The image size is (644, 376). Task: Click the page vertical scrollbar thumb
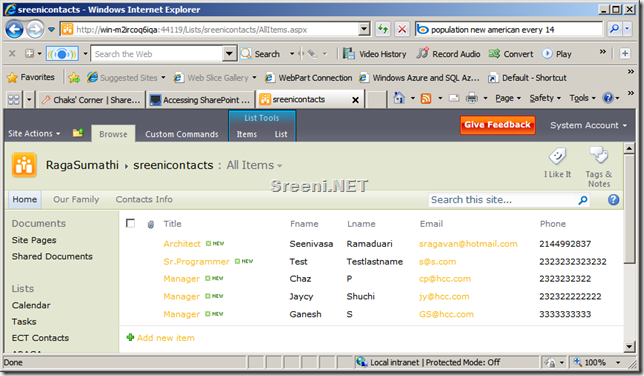(x=630, y=209)
